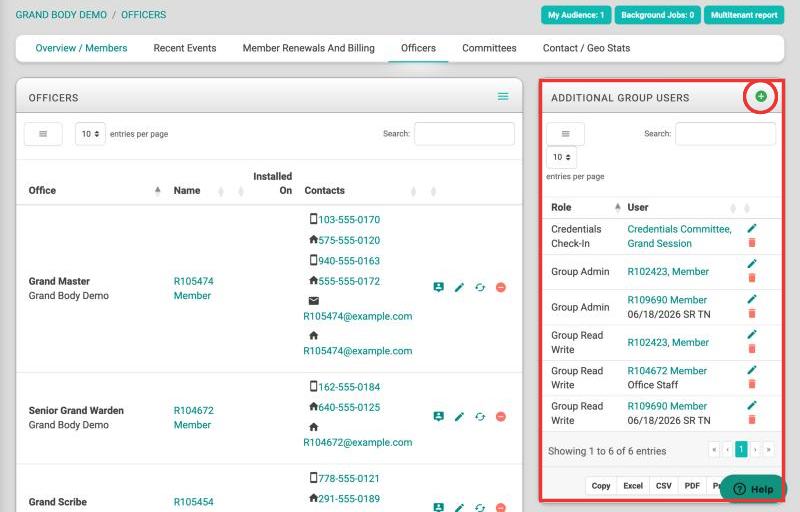Open Additional Group Users column options button
This screenshot has height=512, width=800.
(x=565, y=134)
